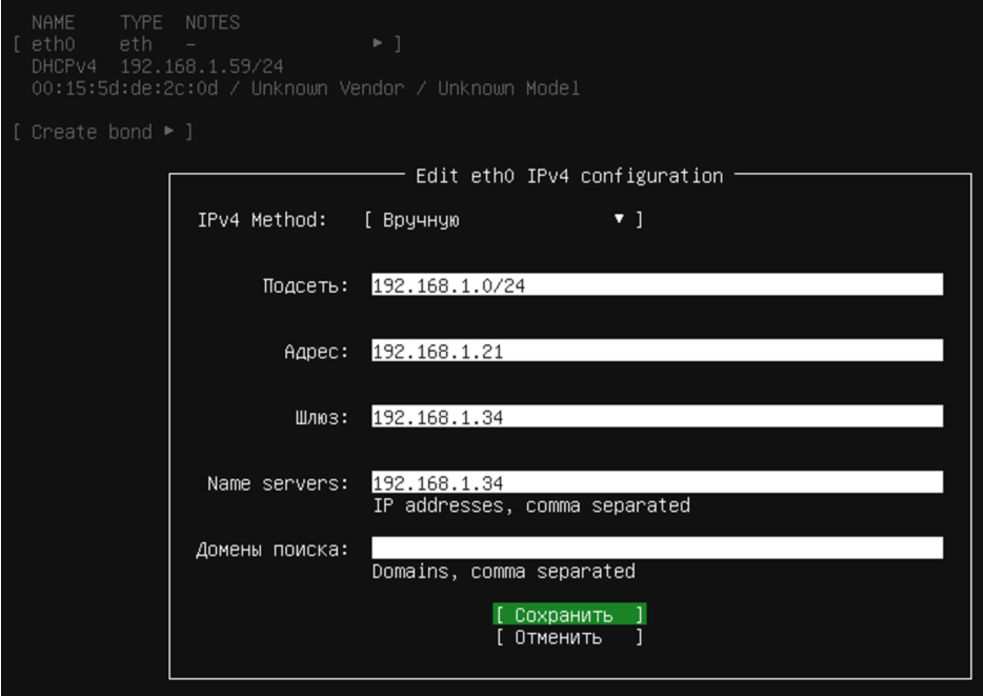Click the Name servers label
Image resolution: width=983 pixels, height=696 pixels.
pyautogui.click(x=278, y=483)
